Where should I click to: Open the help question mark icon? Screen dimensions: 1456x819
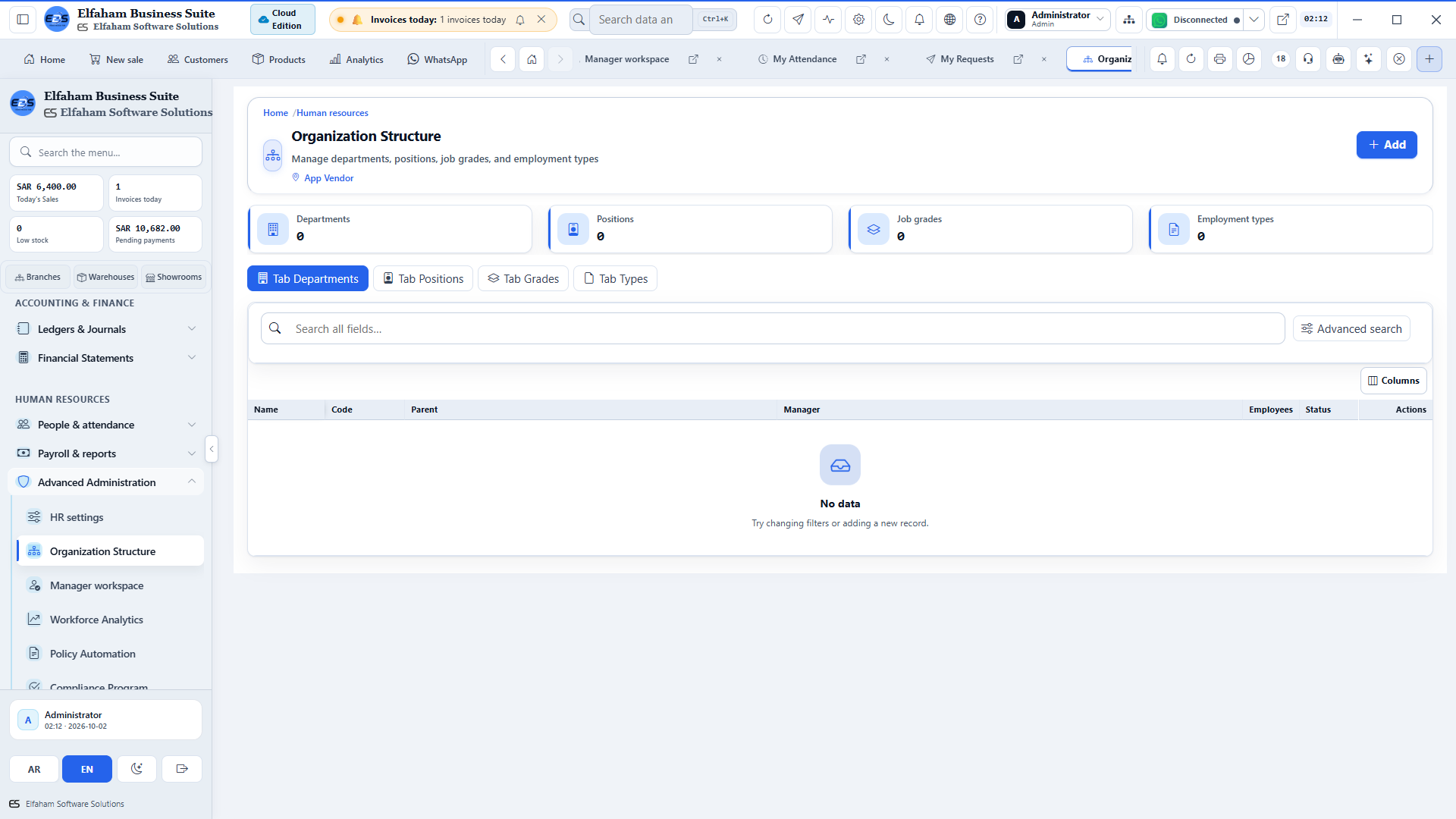(x=980, y=20)
